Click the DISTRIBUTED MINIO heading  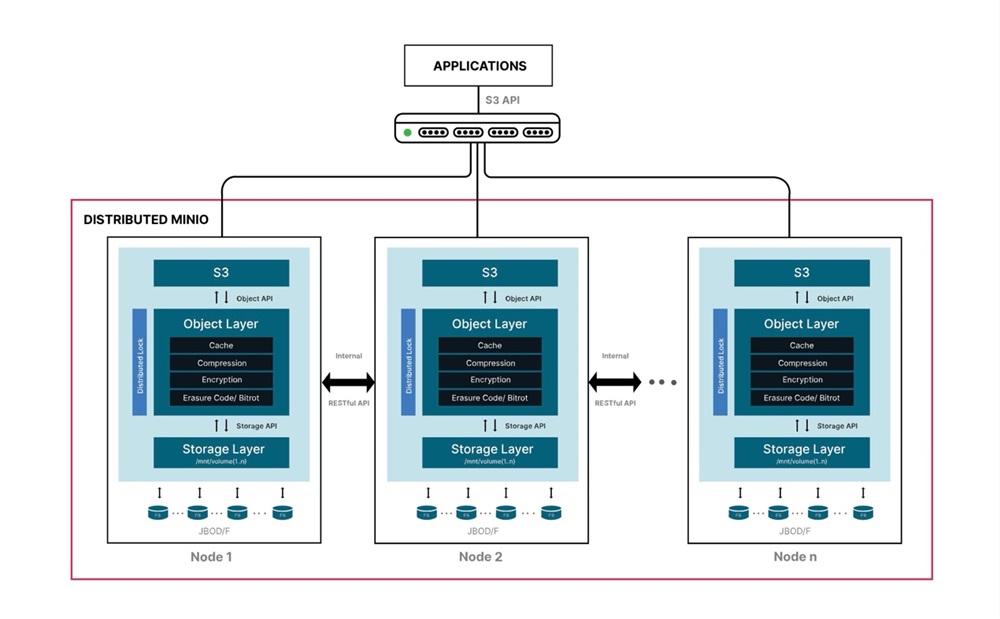[x=145, y=219]
